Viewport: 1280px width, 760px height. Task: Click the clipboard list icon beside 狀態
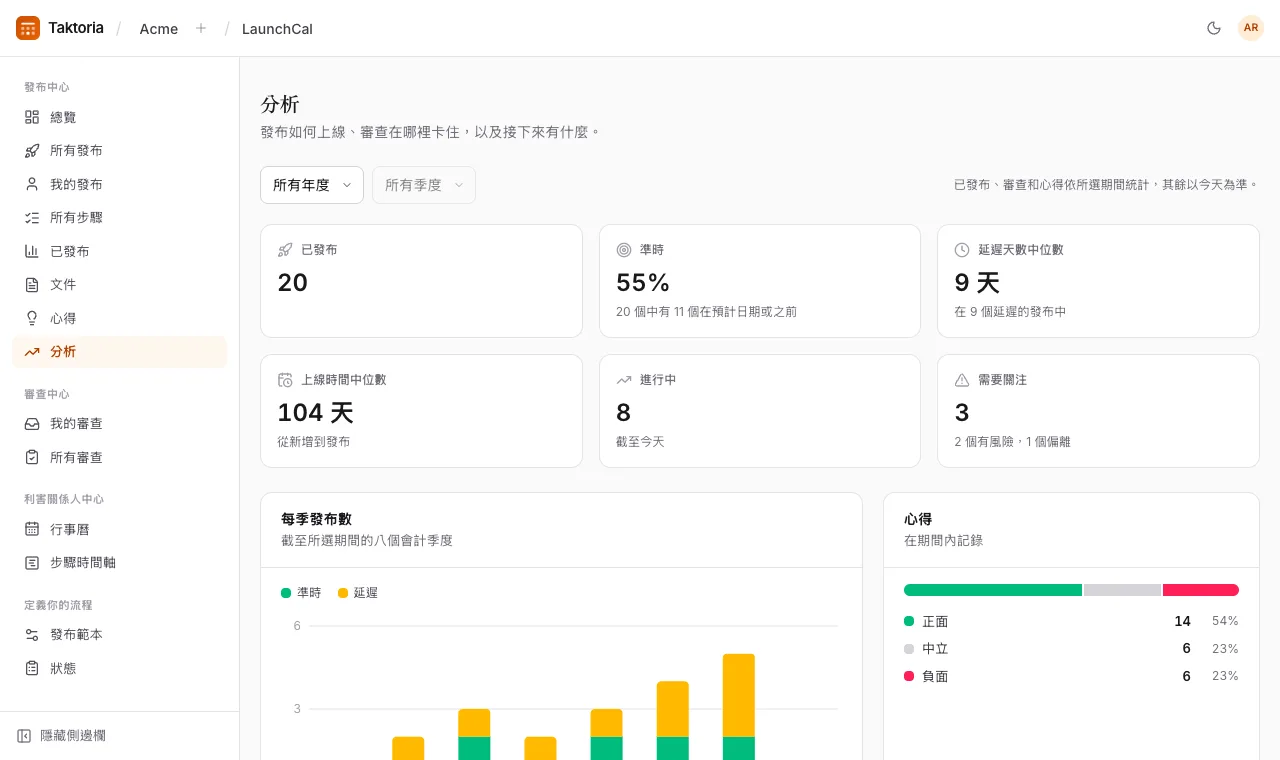click(x=32, y=668)
